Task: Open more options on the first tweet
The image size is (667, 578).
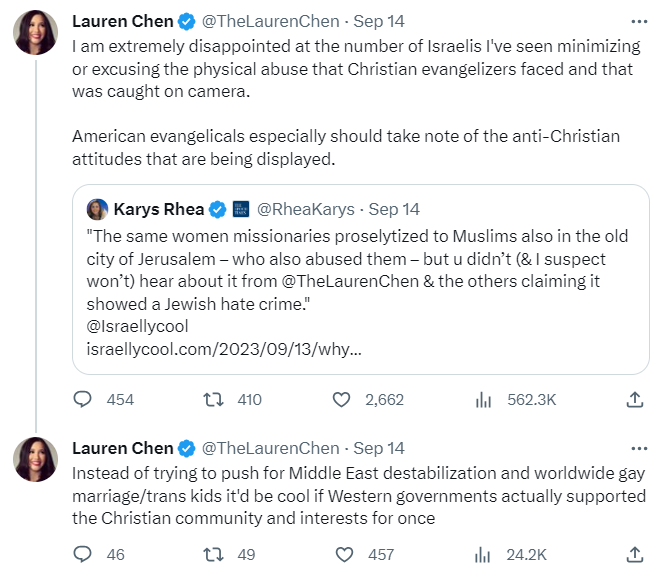Action: tap(639, 21)
